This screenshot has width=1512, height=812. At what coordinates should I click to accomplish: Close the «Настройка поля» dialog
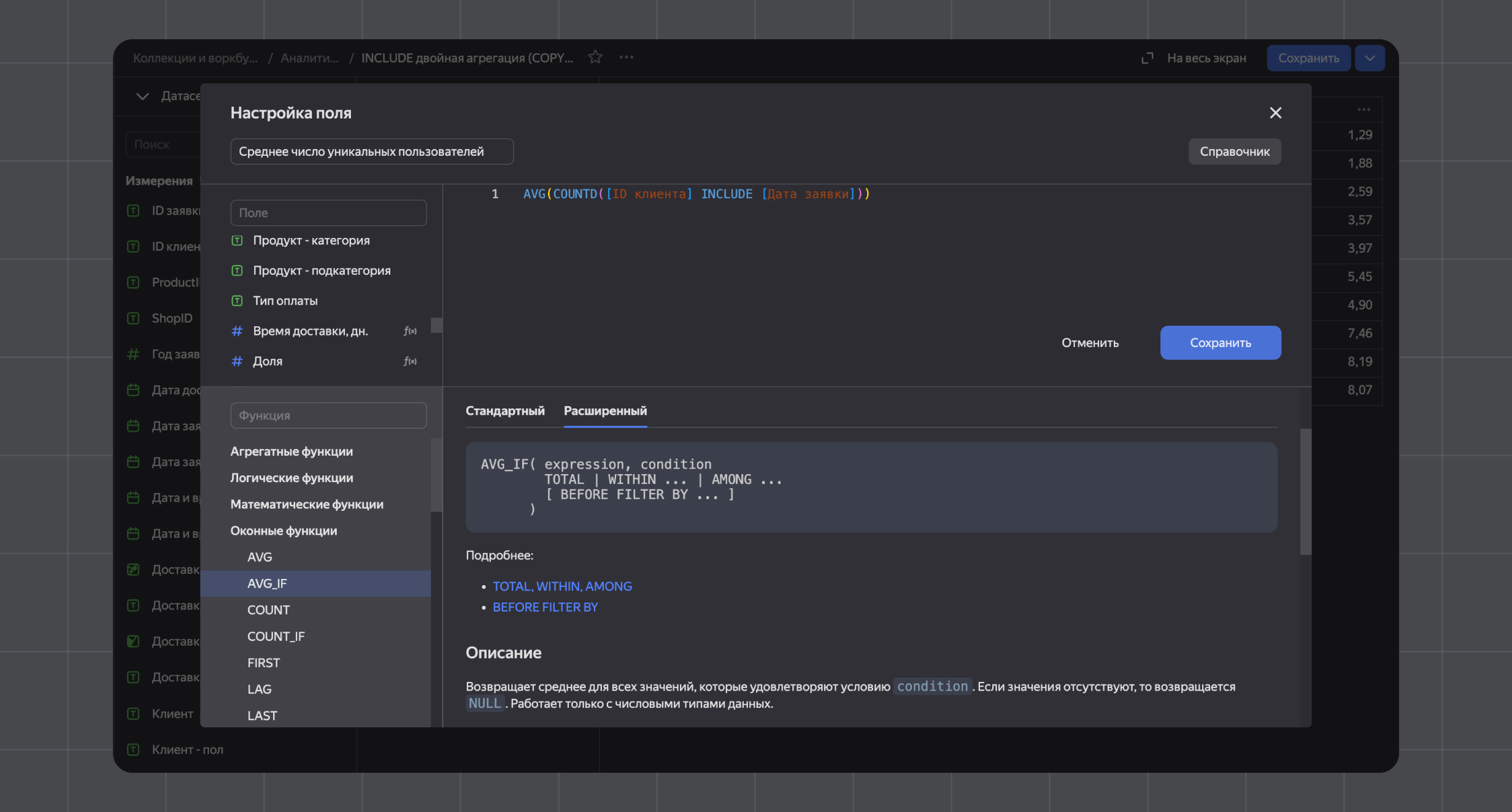point(1276,113)
